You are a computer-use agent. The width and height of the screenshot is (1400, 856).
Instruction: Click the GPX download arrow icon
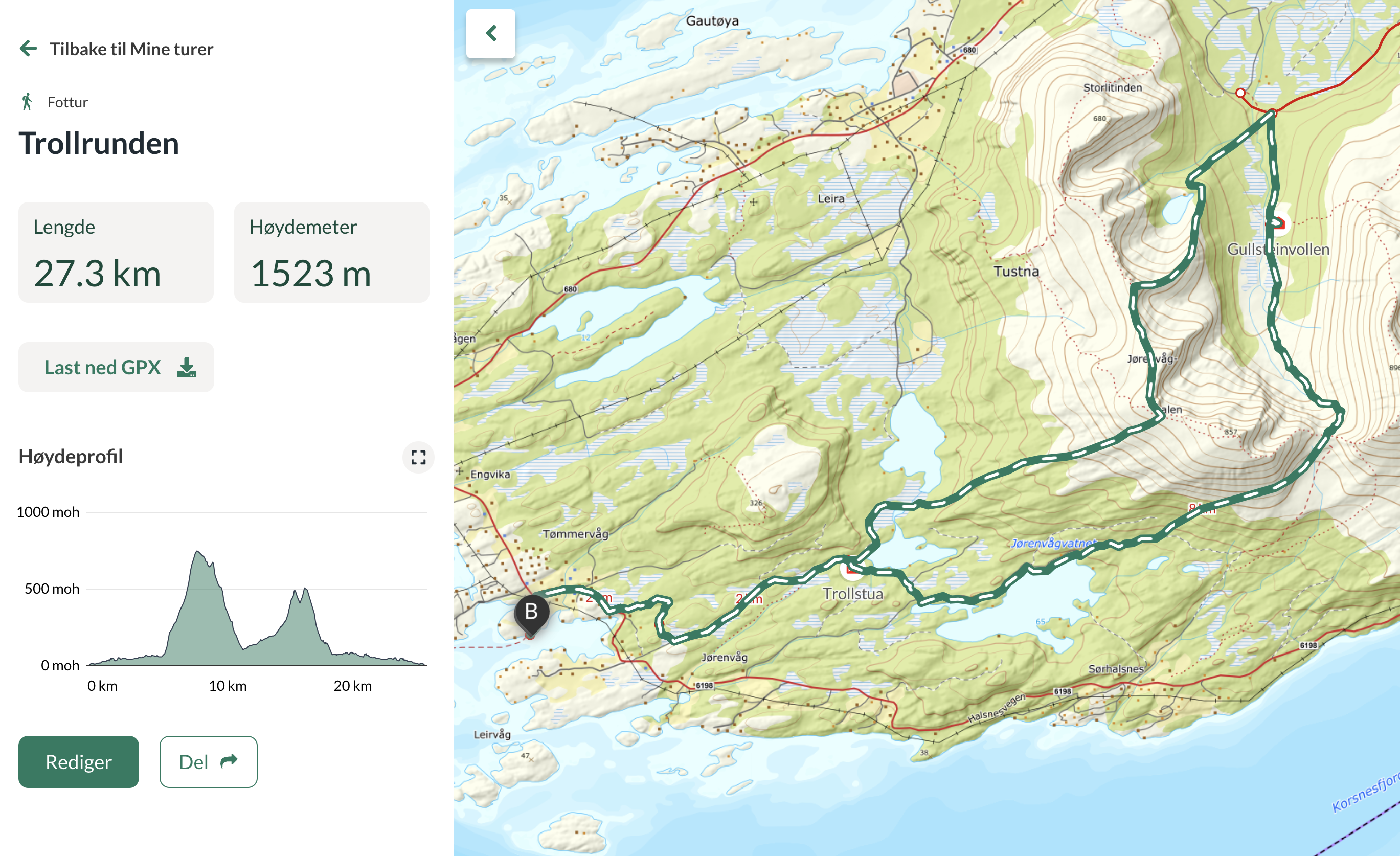pyautogui.click(x=186, y=368)
